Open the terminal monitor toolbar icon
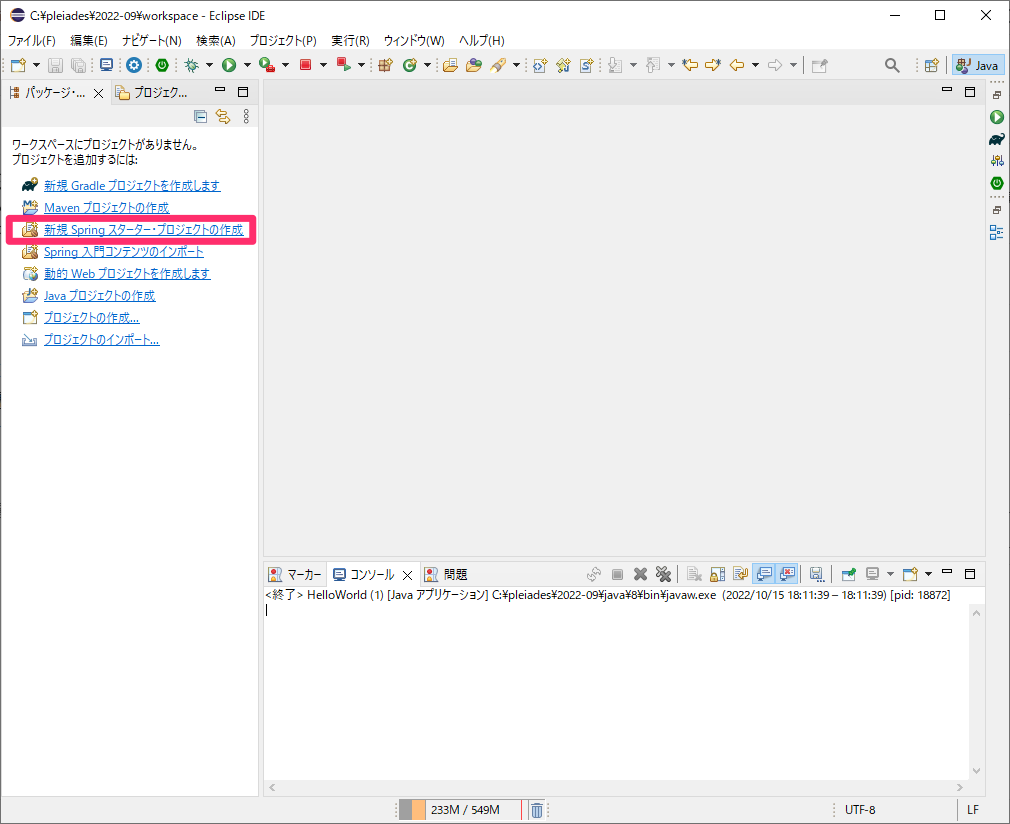Viewport: 1010px width, 824px height. (x=106, y=65)
